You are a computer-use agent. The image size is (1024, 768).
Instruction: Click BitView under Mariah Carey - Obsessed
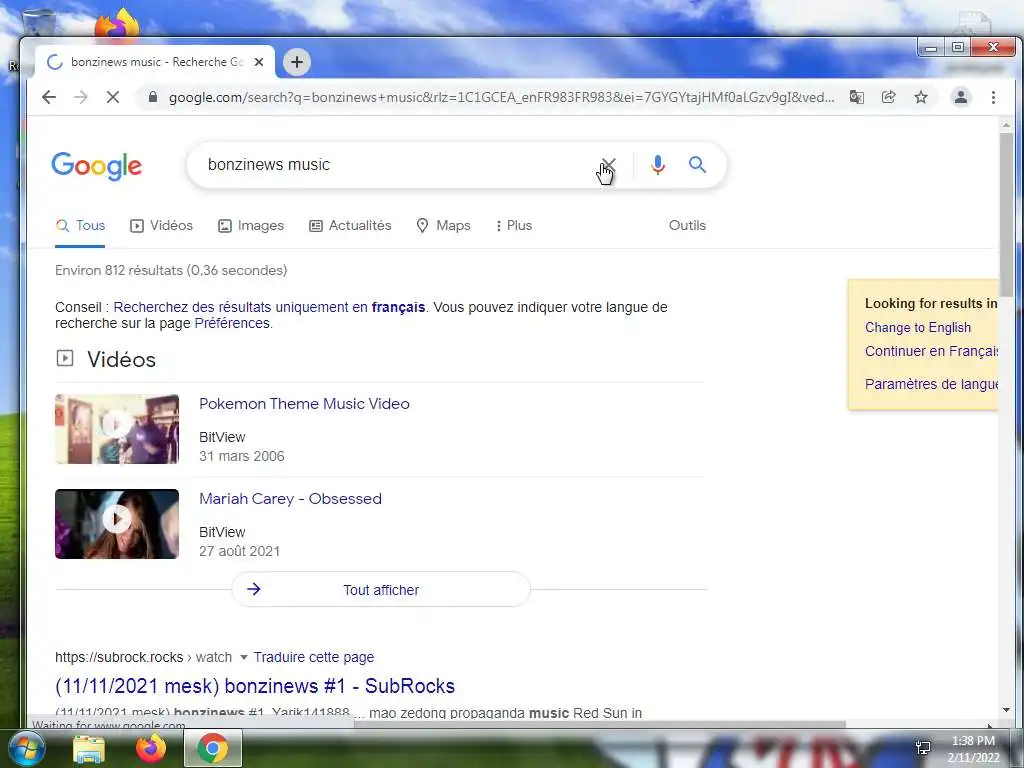[222, 532]
